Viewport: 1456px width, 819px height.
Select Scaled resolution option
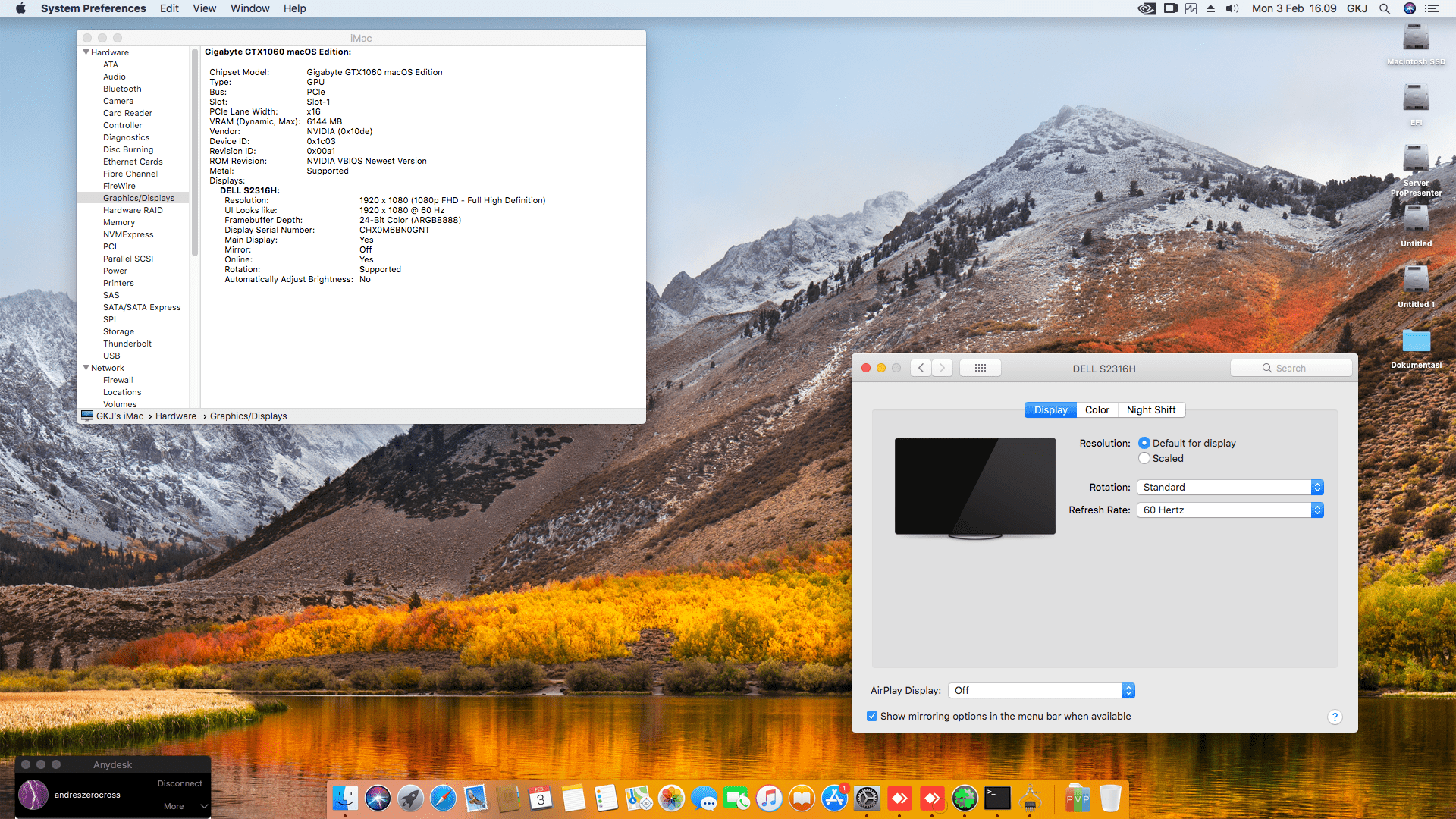[1144, 458]
